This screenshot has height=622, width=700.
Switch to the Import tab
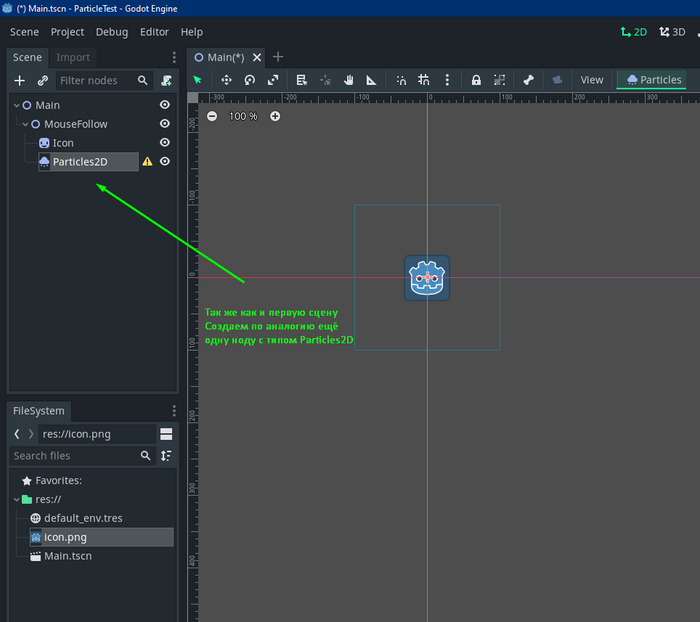(x=73, y=57)
